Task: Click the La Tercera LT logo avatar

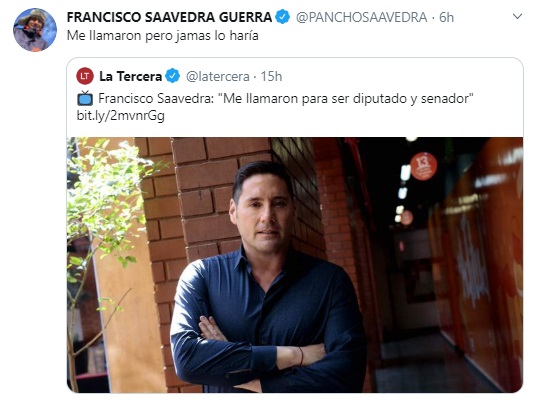Action: point(85,76)
